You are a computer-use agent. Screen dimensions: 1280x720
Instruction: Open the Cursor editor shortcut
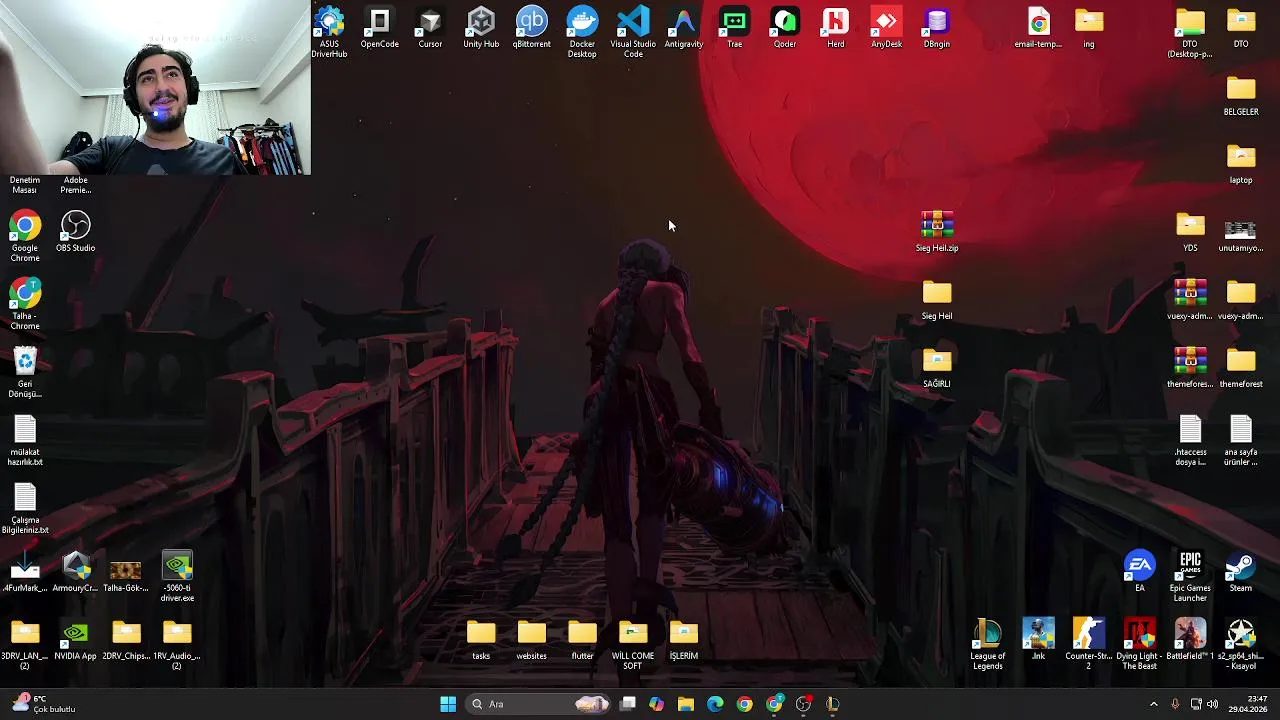[430, 29]
